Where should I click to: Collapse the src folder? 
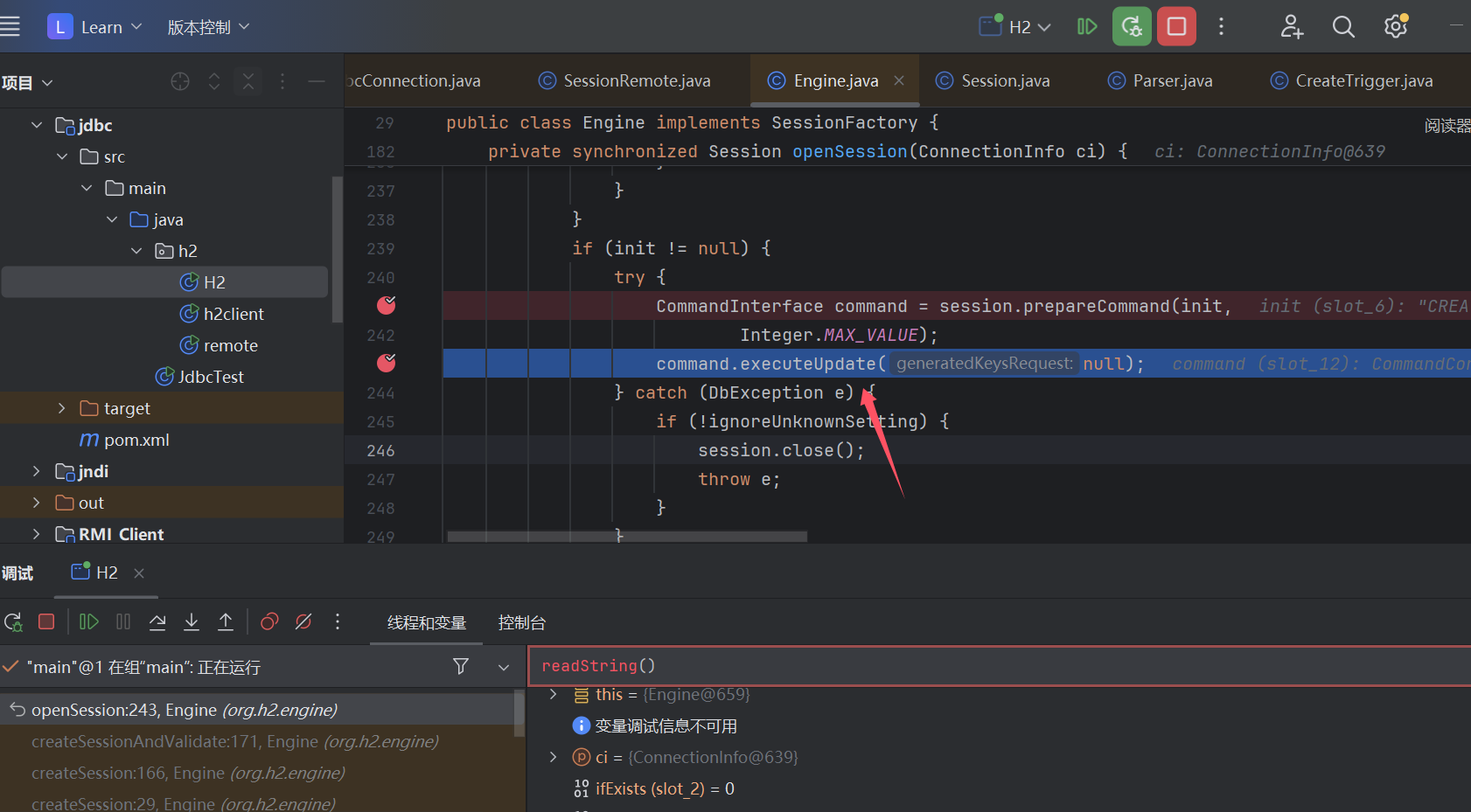(x=62, y=156)
